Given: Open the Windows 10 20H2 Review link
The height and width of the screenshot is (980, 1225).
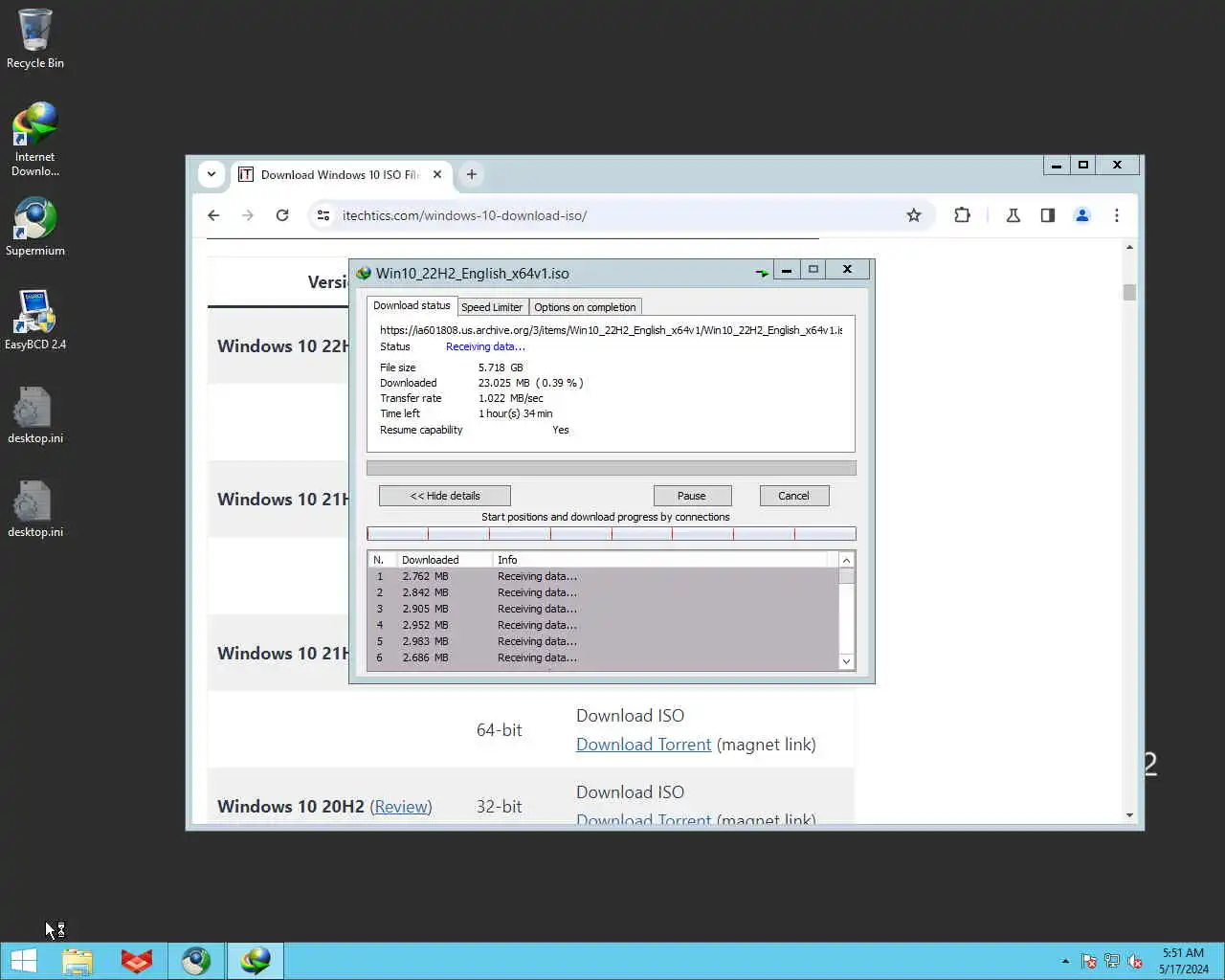Looking at the screenshot, I should (x=401, y=807).
